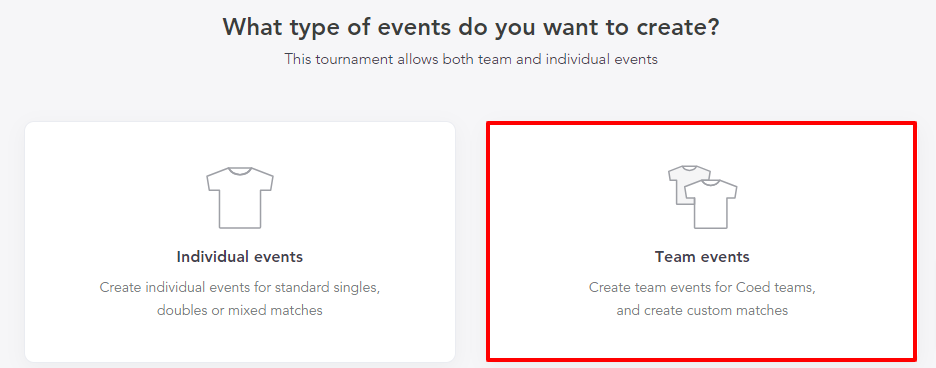Screen dimensions: 936x368
Task: Choose the Individual events card
Action: [240, 241]
